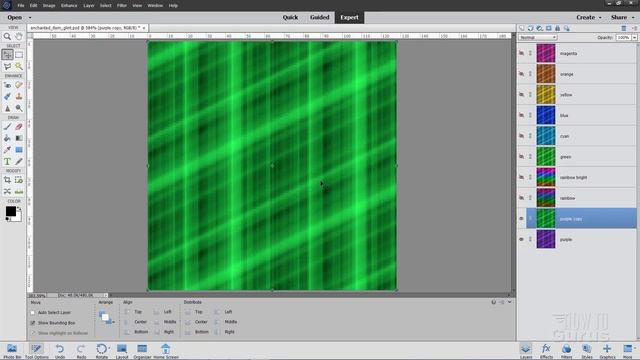This screenshot has width=640, height=360.
Task: Toggle visibility of yellow layer
Action: [521, 95]
